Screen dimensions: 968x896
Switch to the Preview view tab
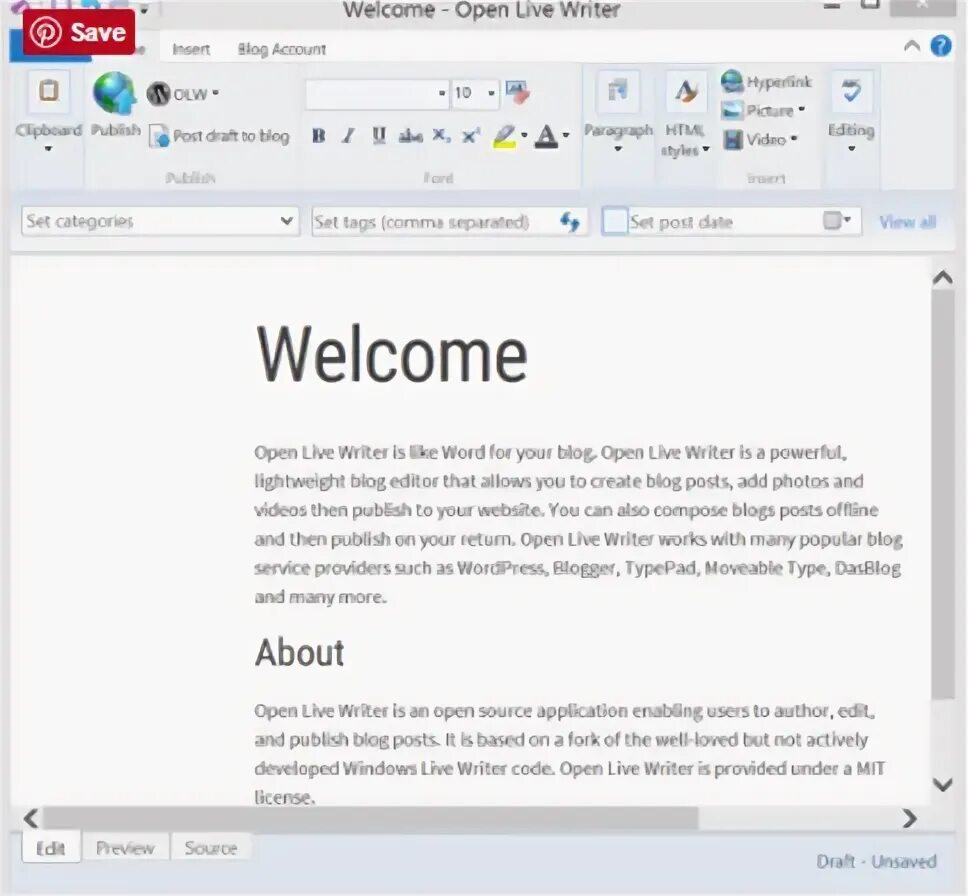pyautogui.click(x=125, y=848)
